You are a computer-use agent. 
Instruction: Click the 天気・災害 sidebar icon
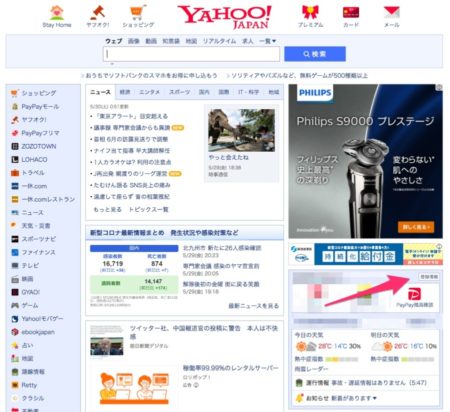pyautogui.click(x=15, y=226)
